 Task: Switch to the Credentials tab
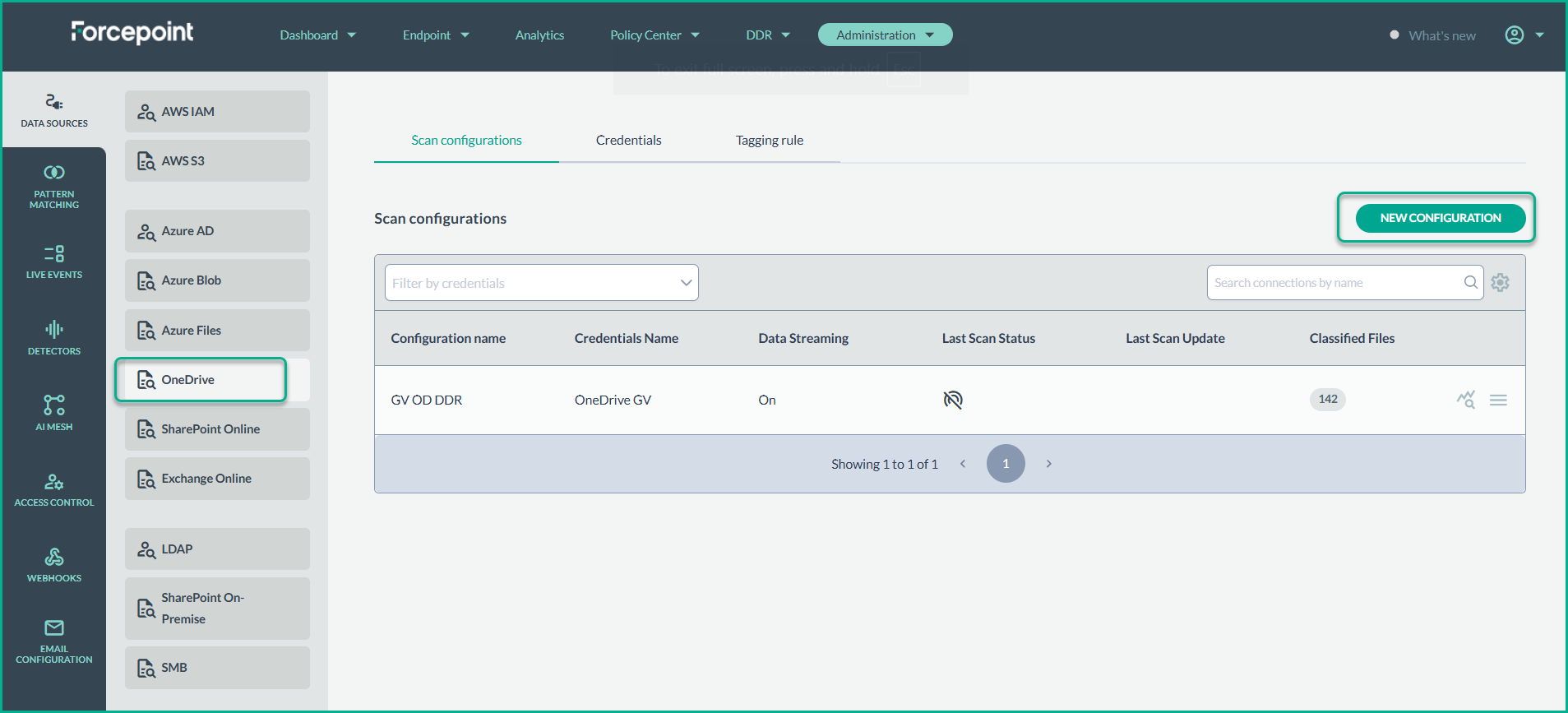pyautogui.click(x=628, y=141)
